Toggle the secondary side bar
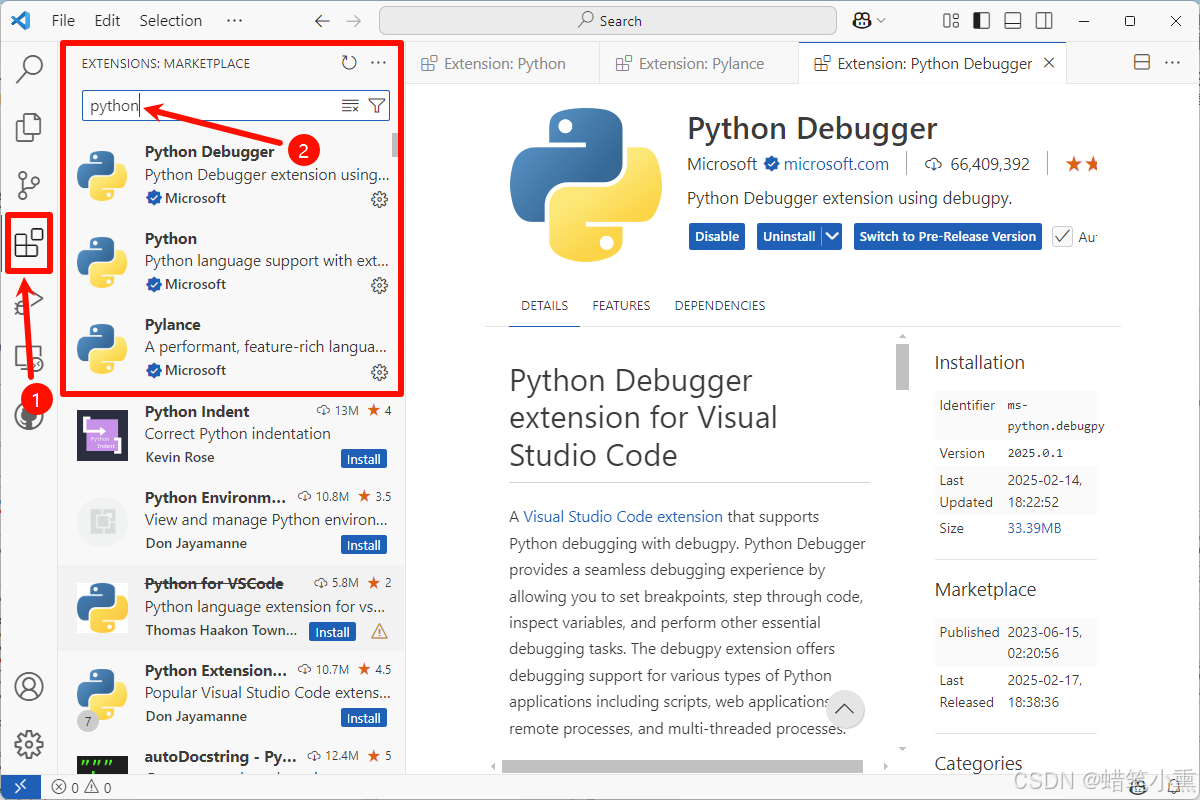The image size is (1200, 800). (x=1043, y=21)
